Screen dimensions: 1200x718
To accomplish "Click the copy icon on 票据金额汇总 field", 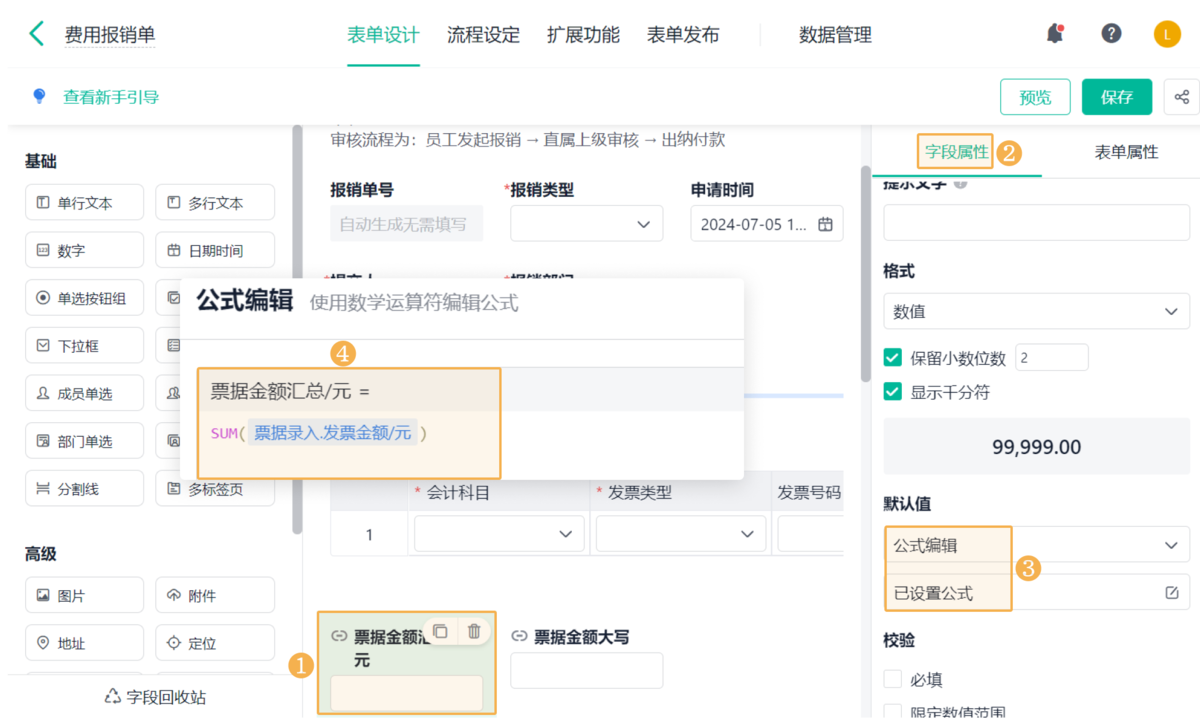I will (440, 631).
